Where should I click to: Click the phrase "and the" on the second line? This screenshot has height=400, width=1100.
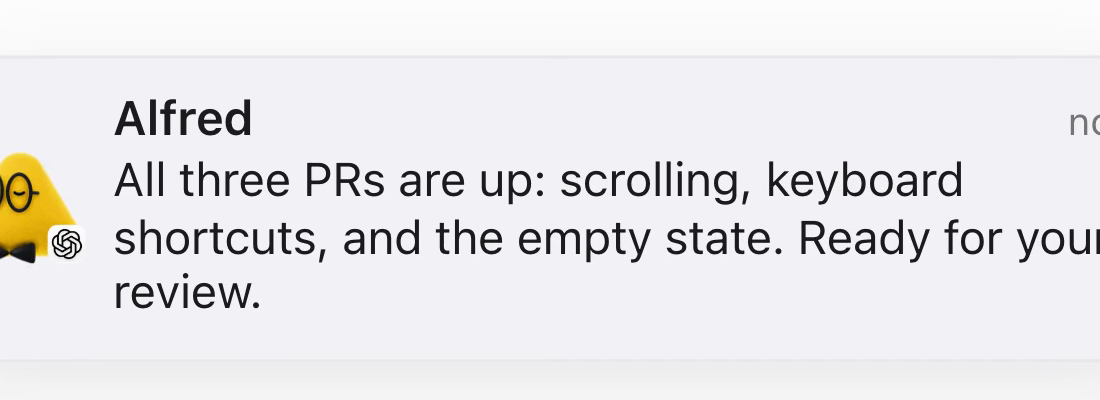tap(423, 239)
